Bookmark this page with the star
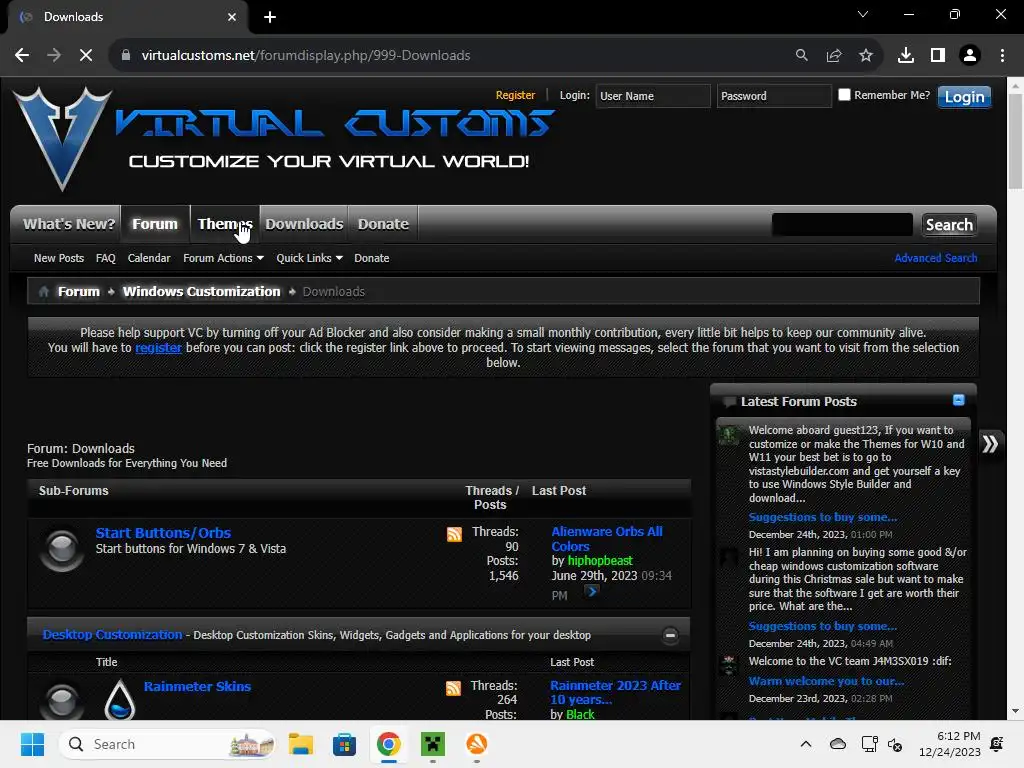The width and height of the screenshot is (1024, 768). click(866, 56)
